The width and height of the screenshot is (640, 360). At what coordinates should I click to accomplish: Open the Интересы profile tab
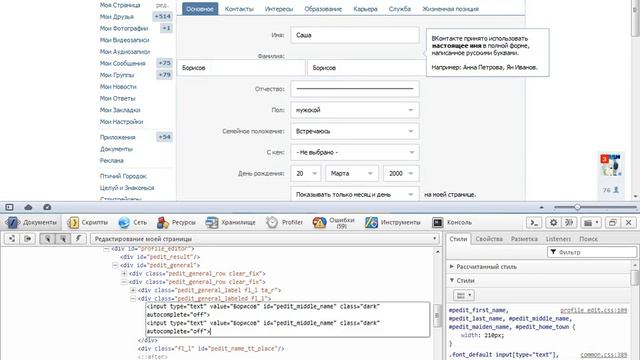coord(279,9)
